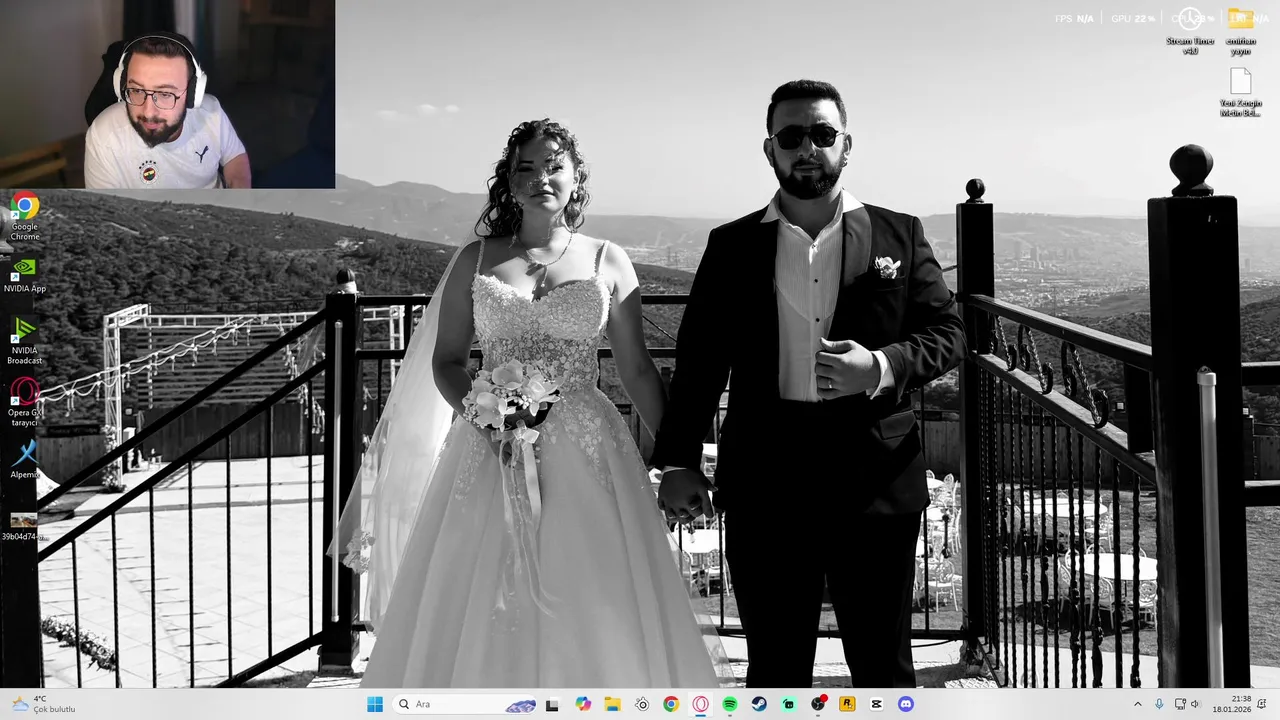
Task: Open Rockstar Games Launcher from the taskbar
Action: click(847, 704)
